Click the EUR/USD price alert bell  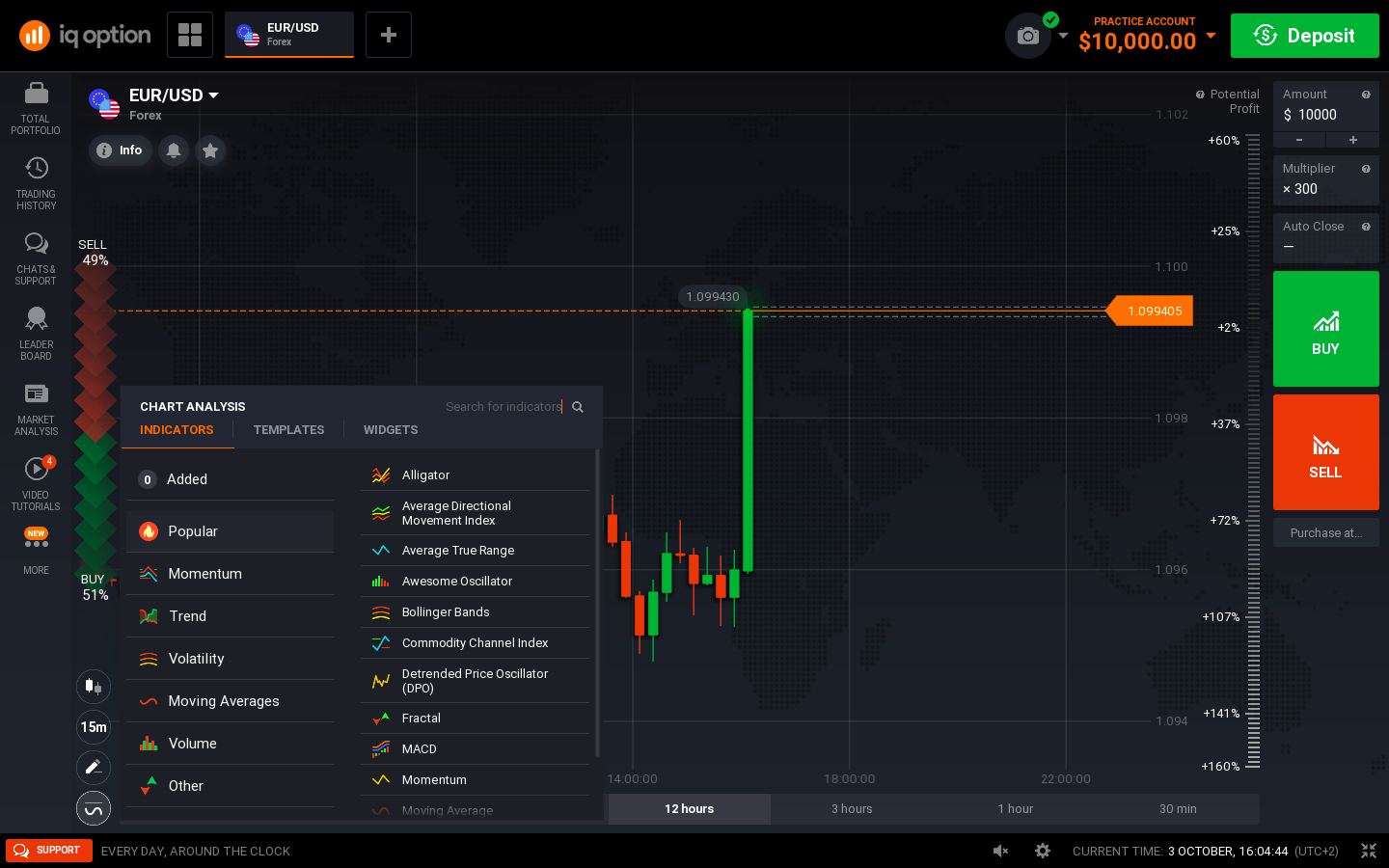[x=174, y=150]
